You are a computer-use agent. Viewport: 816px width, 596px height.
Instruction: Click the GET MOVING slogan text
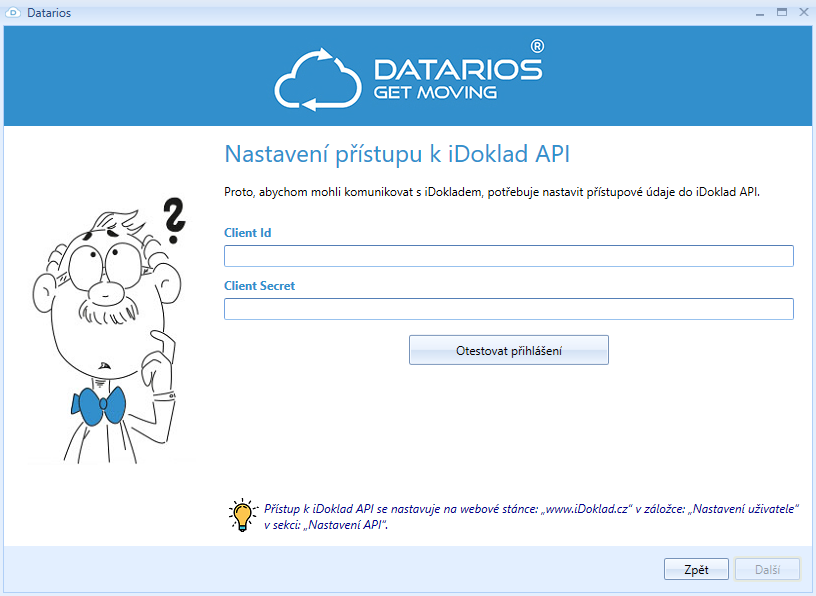435,93
